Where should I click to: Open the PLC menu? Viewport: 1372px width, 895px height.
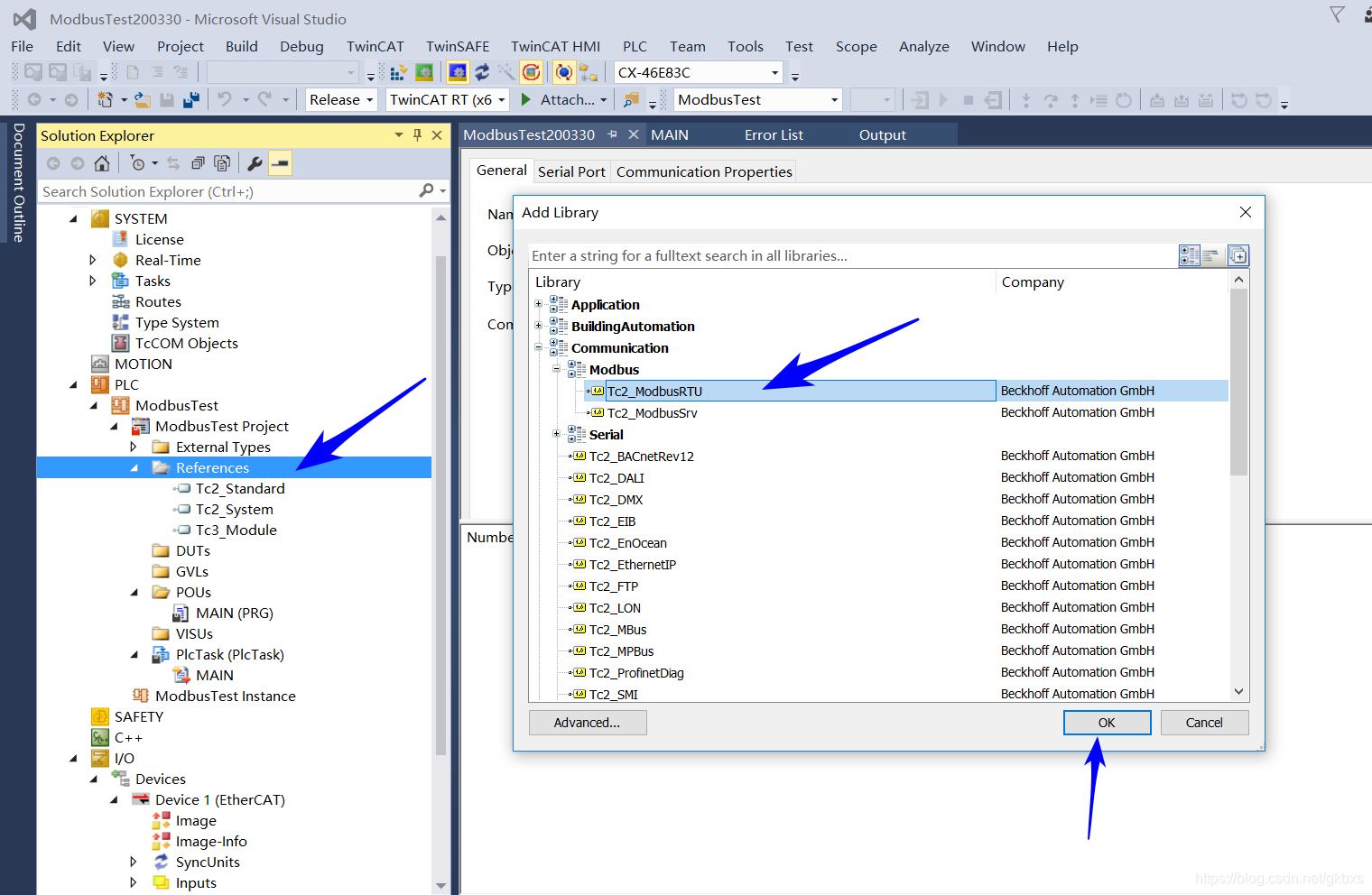pyautogui.click(x=635, y=46)
